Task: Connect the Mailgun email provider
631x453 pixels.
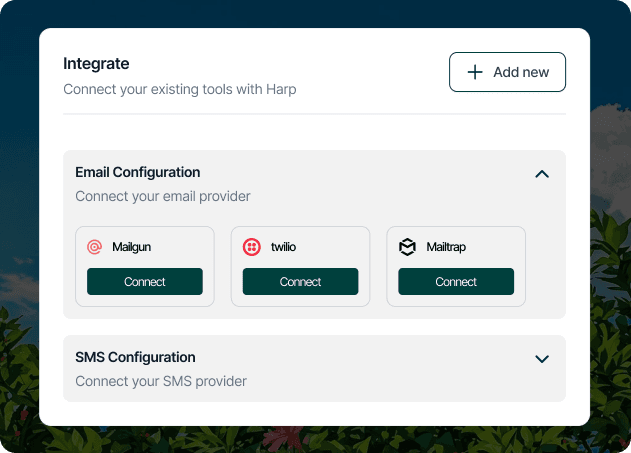Action: pyautogui.click(x=145, y=282)
